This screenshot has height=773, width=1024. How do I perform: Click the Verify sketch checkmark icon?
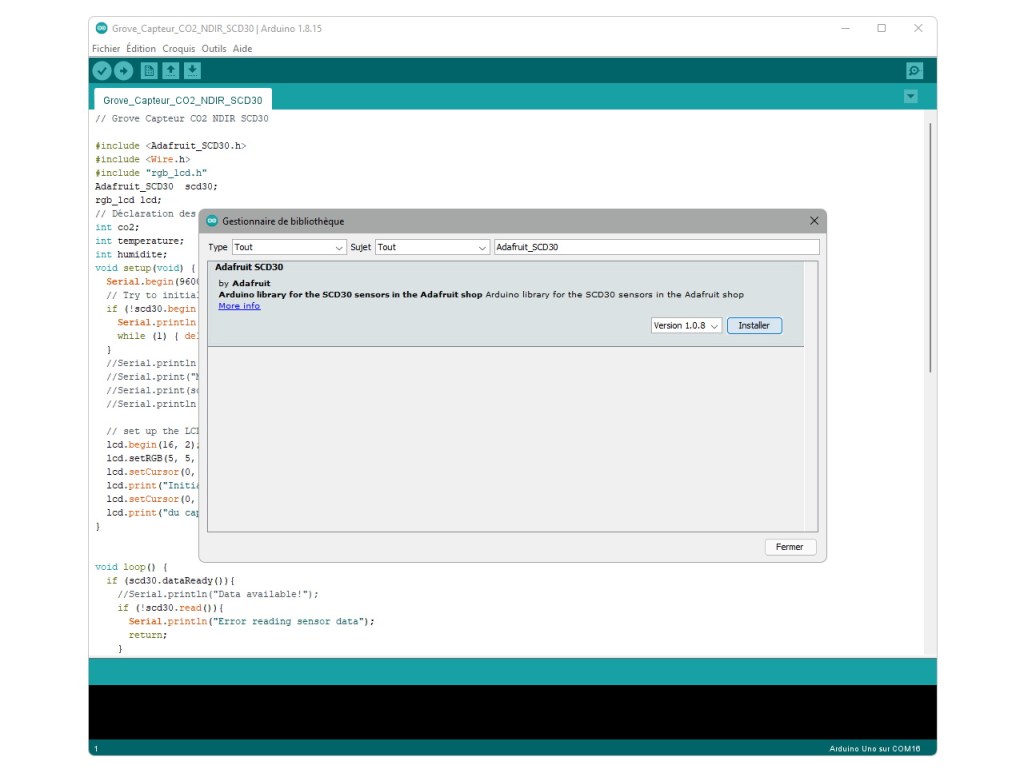click(101, 71)
